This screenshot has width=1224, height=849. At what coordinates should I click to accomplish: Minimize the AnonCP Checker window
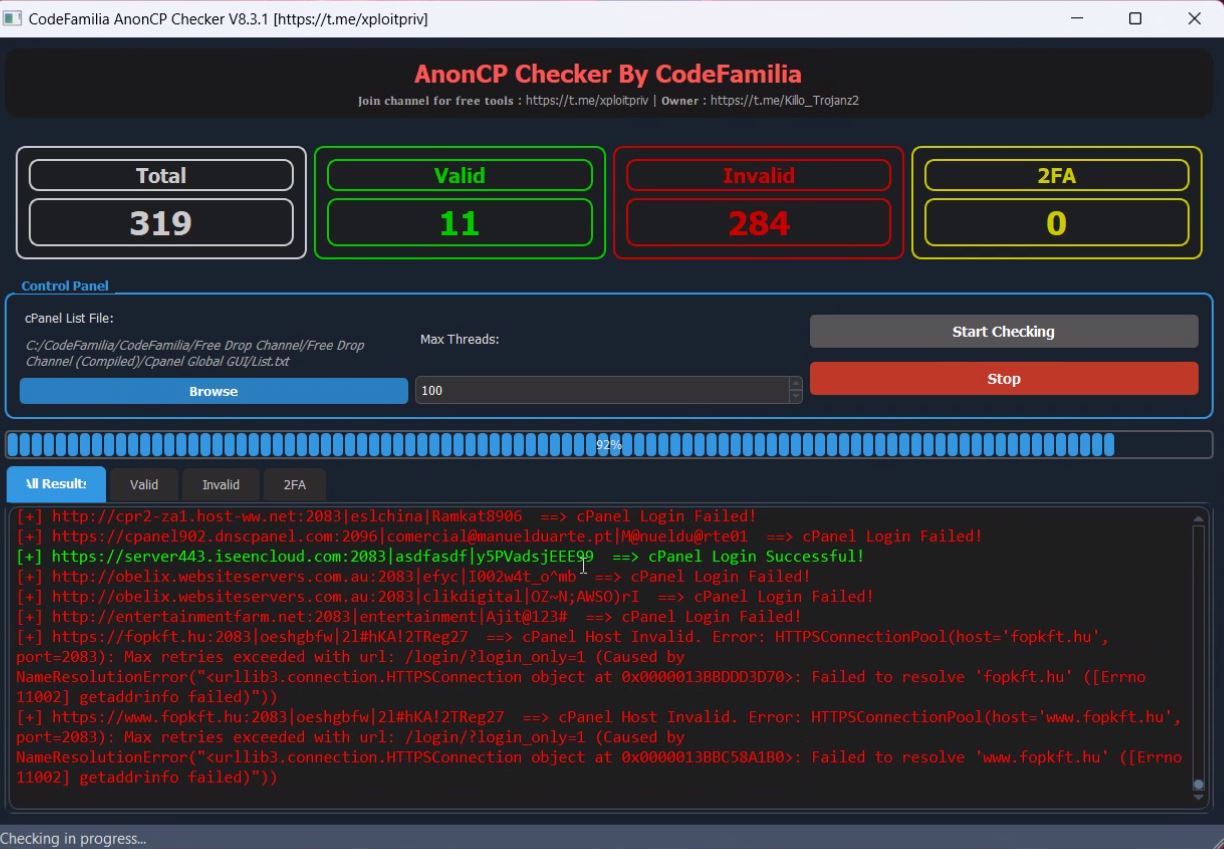(x=1078, y=18)
